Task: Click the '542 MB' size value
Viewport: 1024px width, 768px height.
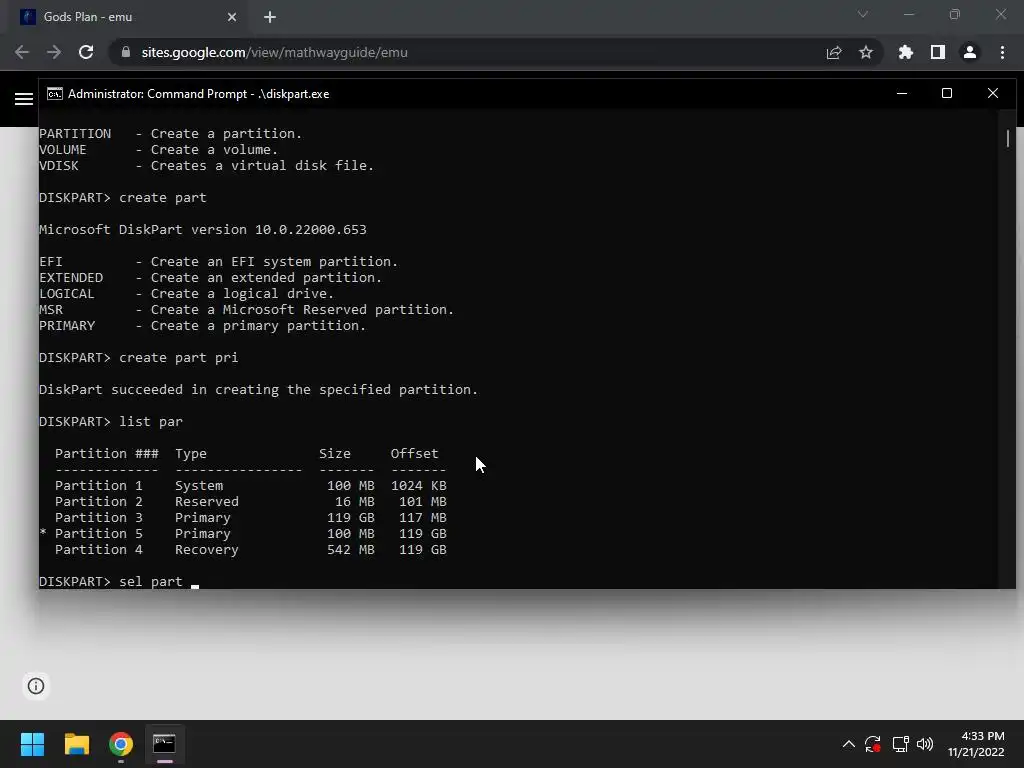Action: [x=351, y=549]
